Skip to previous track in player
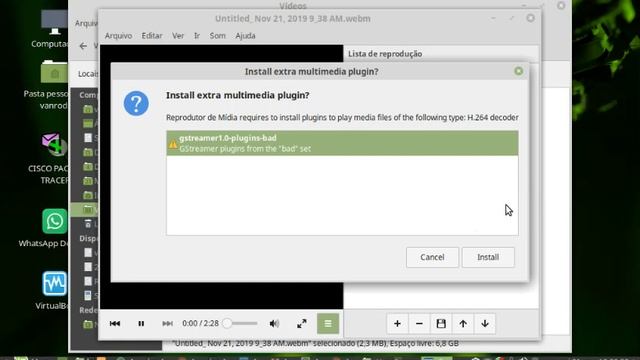This screenshot has height=360, width=640. coord(115,324)
